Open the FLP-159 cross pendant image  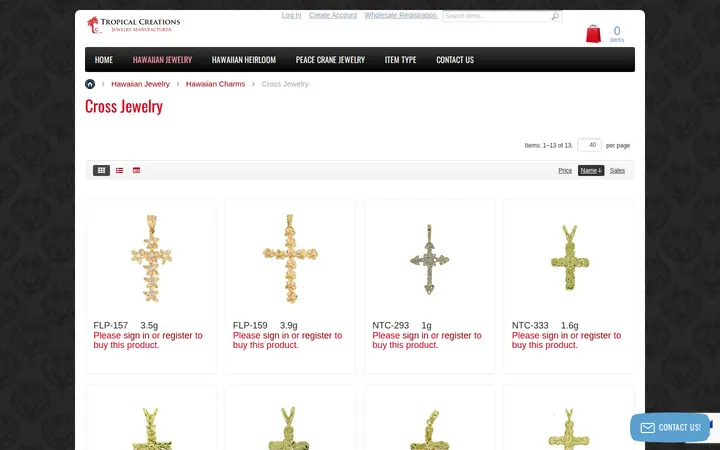(290, 258)
